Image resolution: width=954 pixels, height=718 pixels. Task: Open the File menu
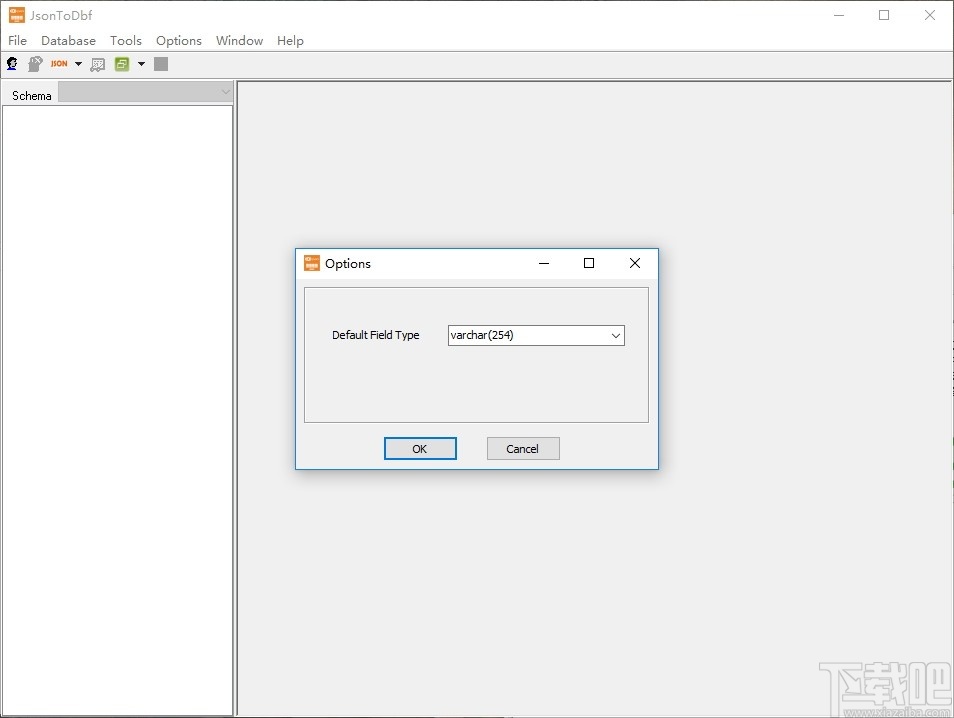17,41
